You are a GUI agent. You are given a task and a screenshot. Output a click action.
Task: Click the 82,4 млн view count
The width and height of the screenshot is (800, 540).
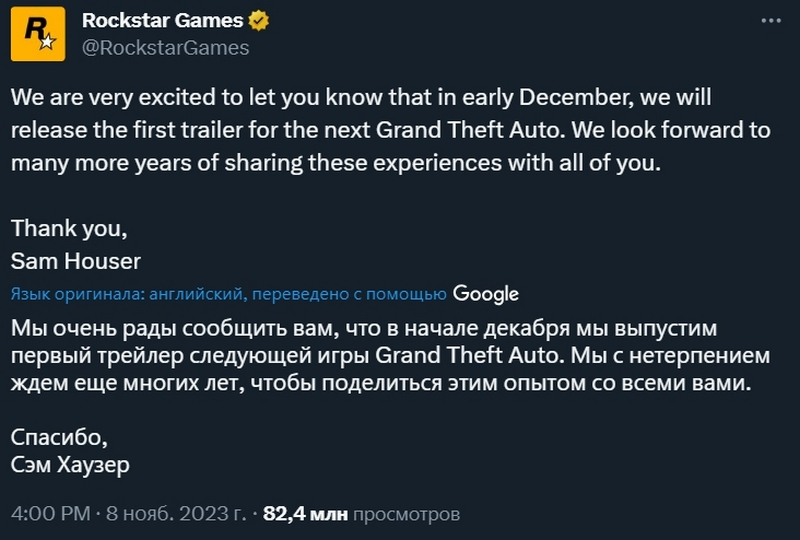(x=305, y=514)
